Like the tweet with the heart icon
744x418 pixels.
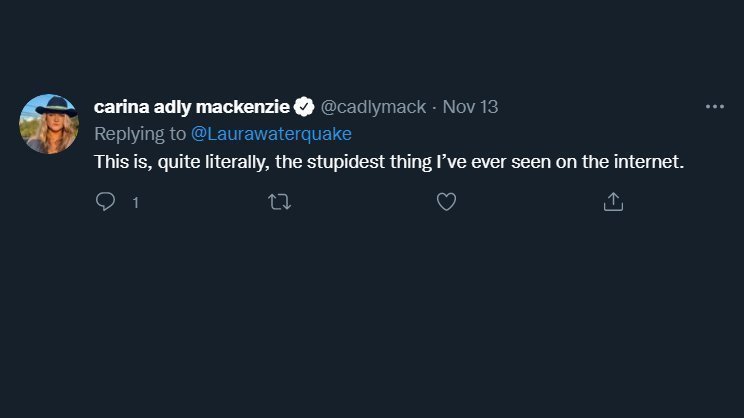click(x=447, y=202)
